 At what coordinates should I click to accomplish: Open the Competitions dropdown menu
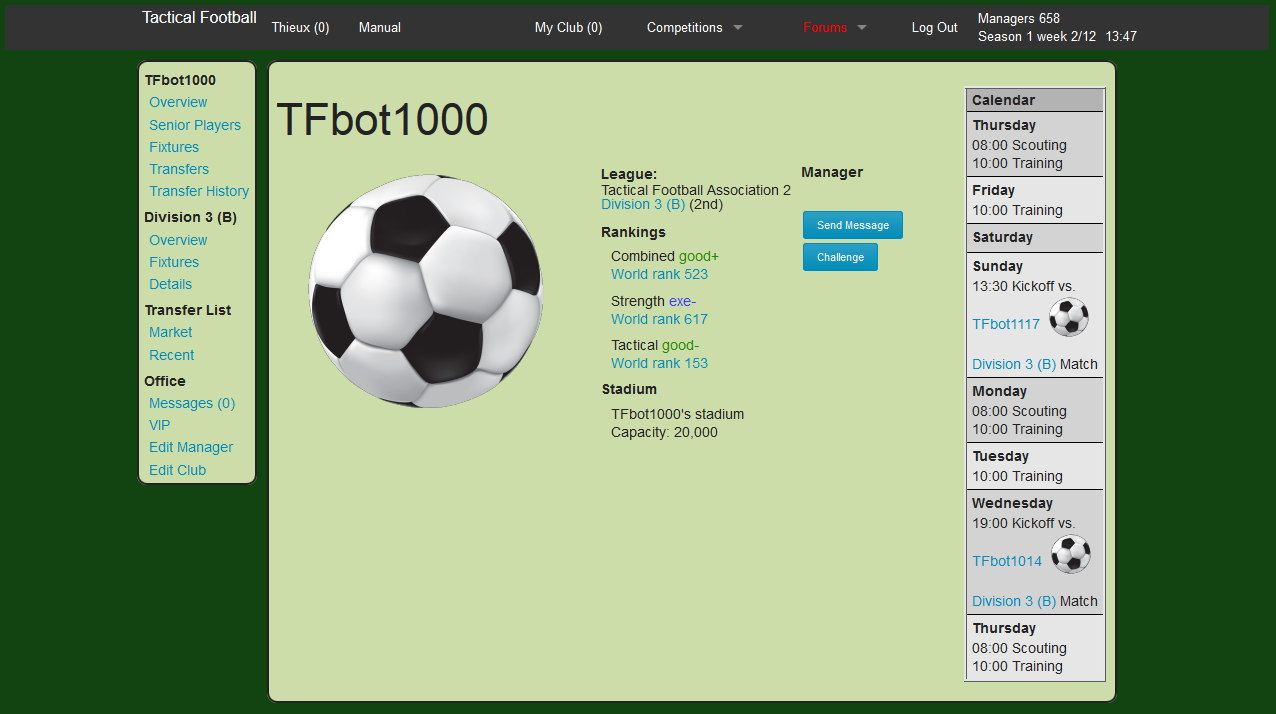point(694,27)
